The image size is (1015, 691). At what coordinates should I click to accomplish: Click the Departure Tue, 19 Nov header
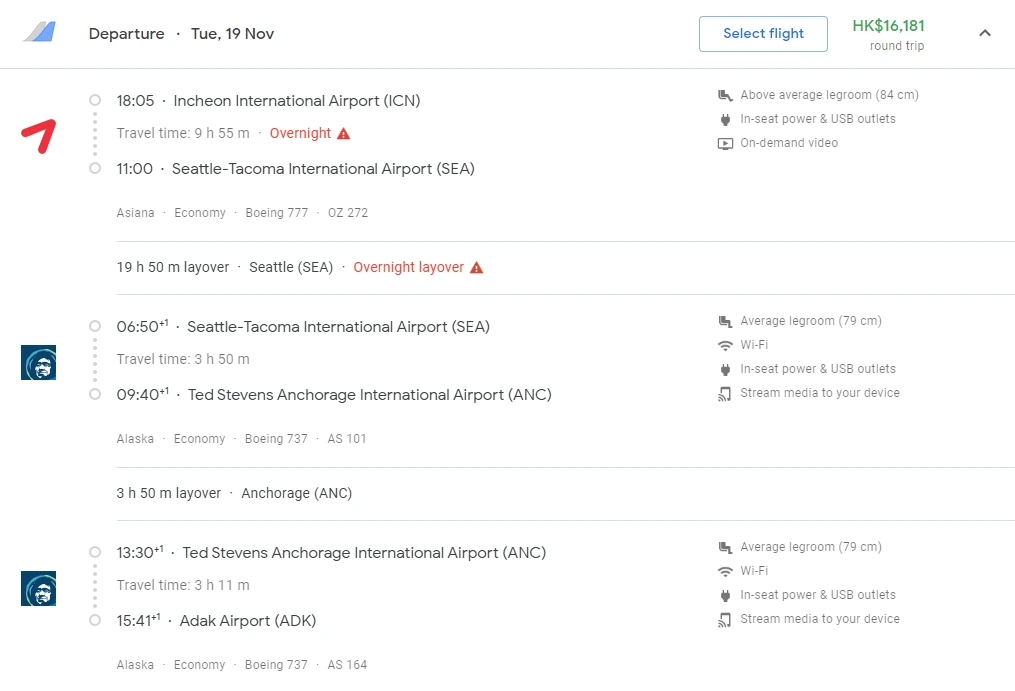(181, 34)
